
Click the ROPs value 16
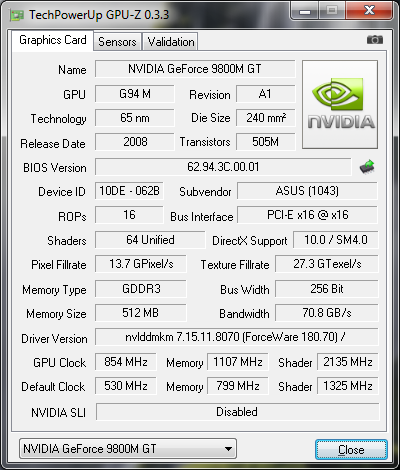coord(129,215)
